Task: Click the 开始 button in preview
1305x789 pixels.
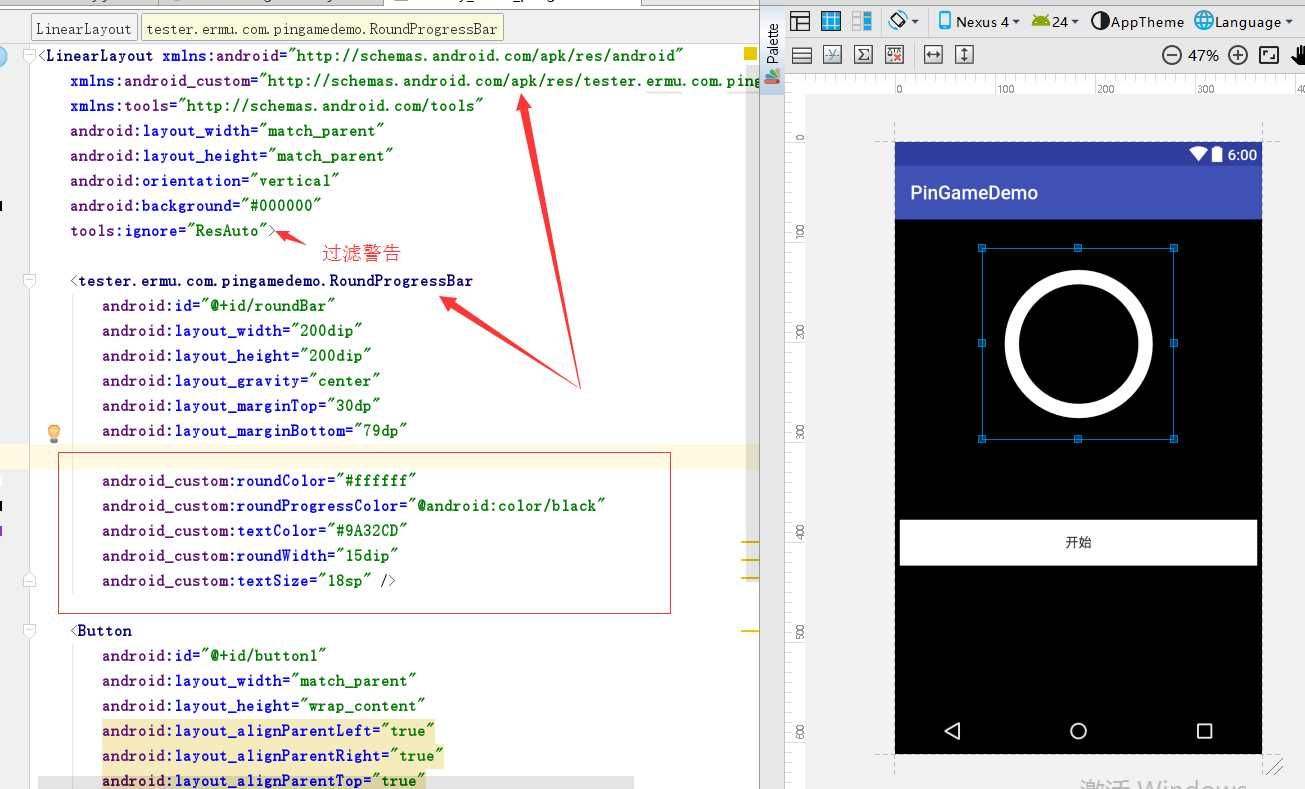Action: (1078, 543)
